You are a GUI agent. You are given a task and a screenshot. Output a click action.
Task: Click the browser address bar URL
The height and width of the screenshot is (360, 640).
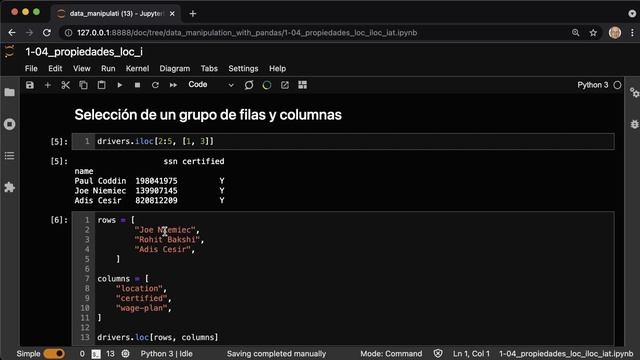tap(247, 33)
